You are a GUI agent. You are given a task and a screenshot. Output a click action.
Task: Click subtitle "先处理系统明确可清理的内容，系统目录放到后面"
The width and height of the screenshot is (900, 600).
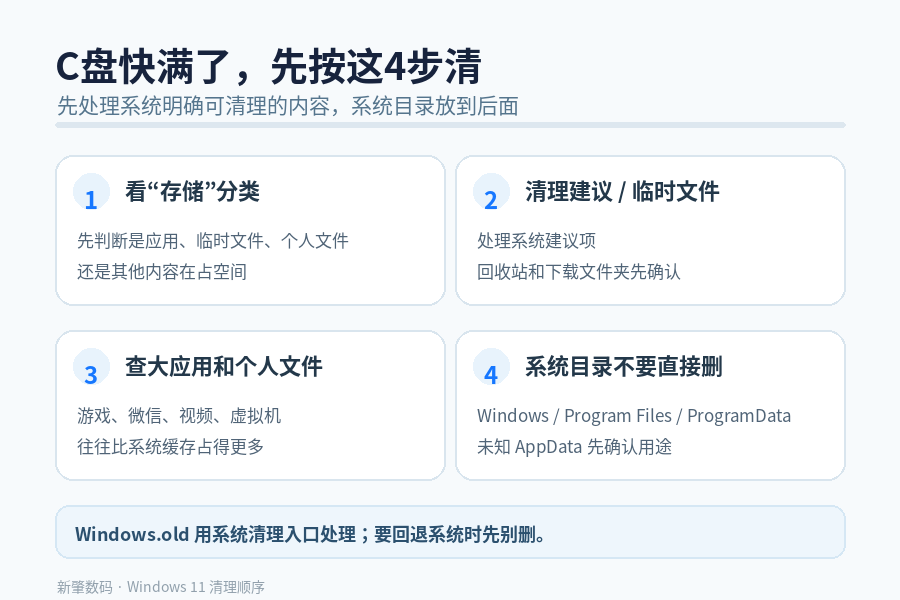click(x=288, y=106)
